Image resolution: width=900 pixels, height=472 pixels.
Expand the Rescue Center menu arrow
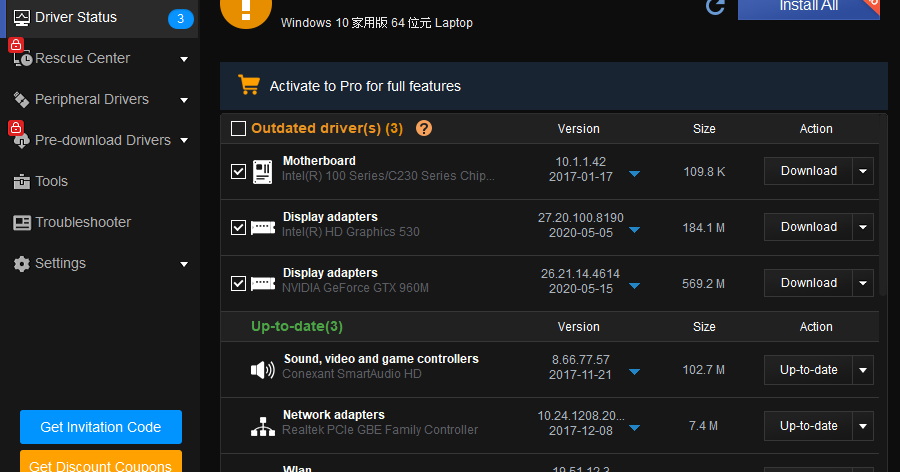(184, 59)
